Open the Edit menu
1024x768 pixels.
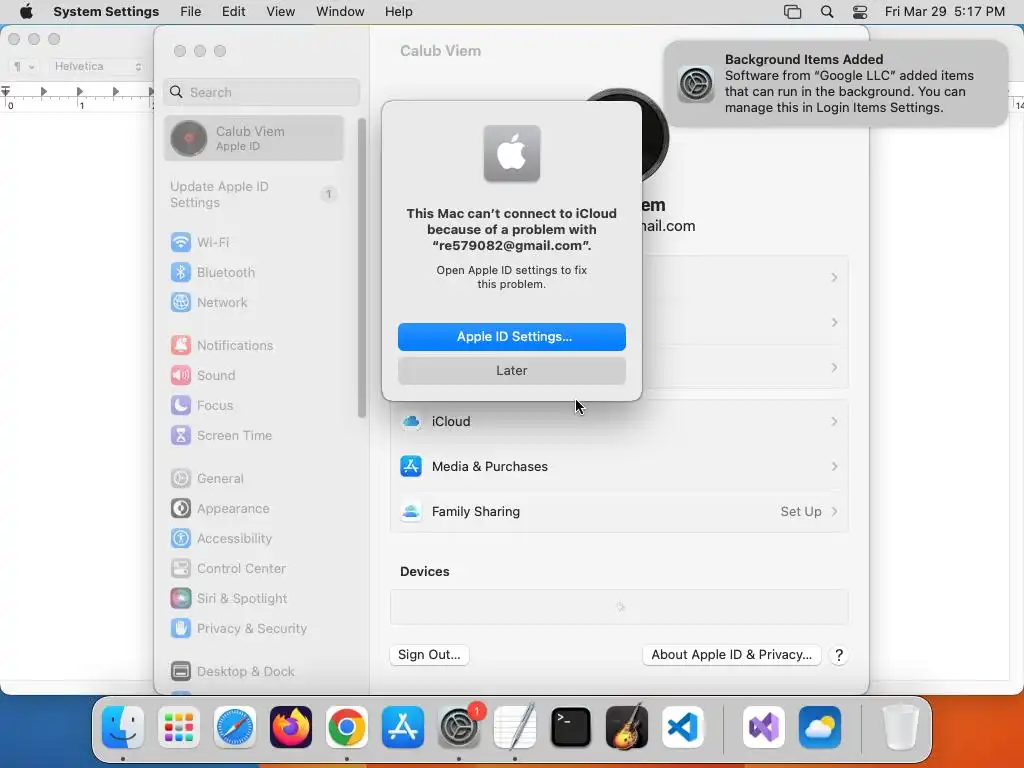pyautogui.click(x=233, y=12)
